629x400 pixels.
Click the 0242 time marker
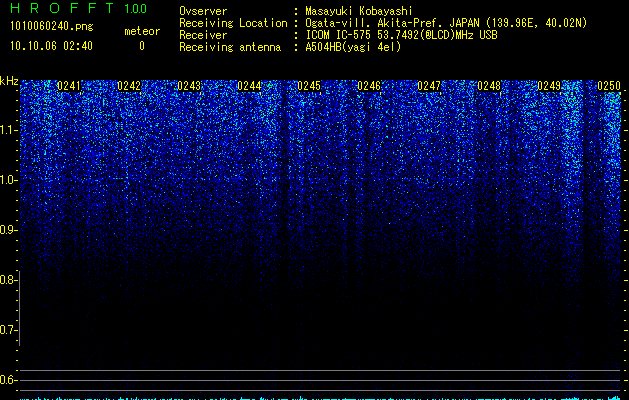tap(129, 86)
